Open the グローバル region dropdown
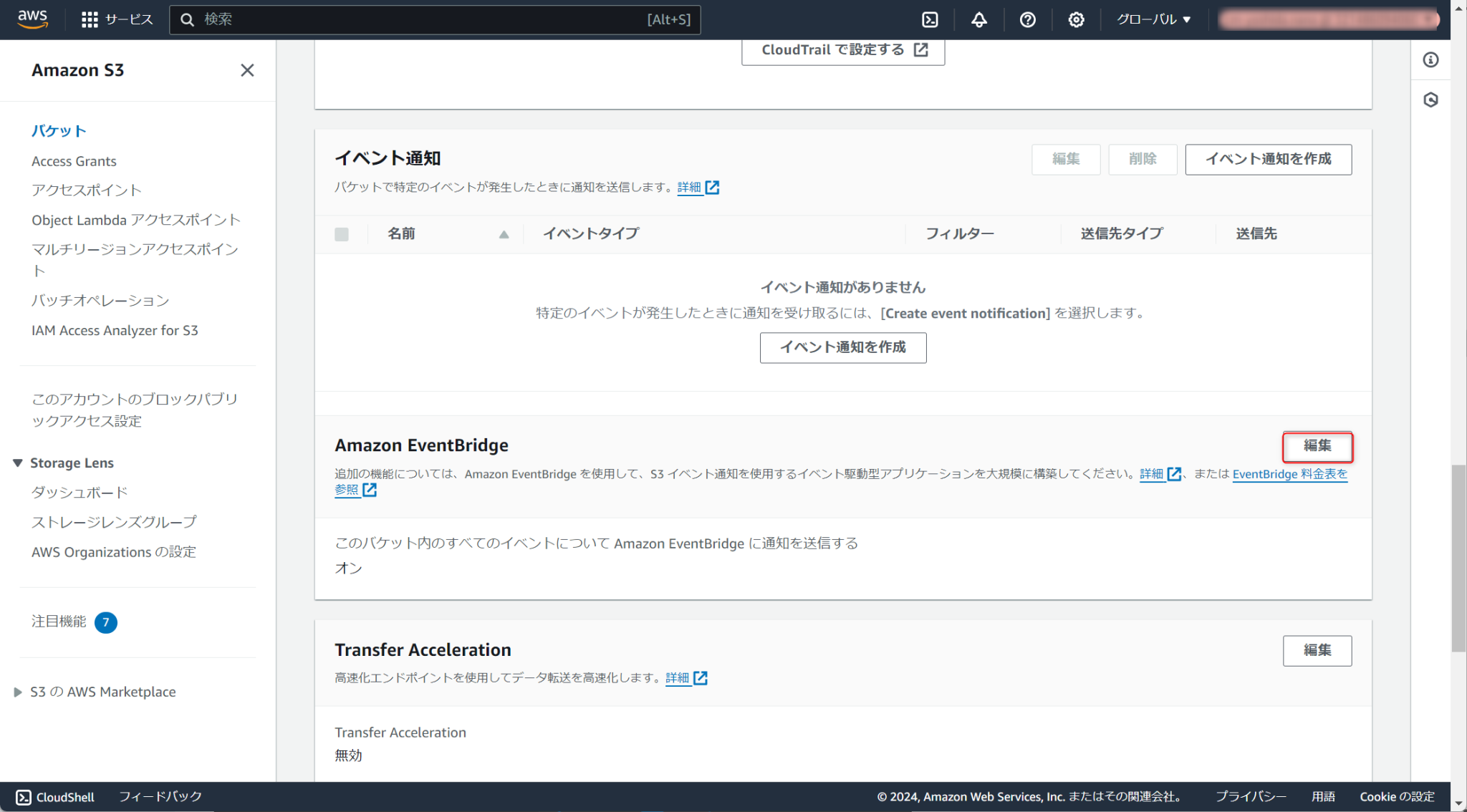Screen dimensions: 1467x812 pos(1153,19)
